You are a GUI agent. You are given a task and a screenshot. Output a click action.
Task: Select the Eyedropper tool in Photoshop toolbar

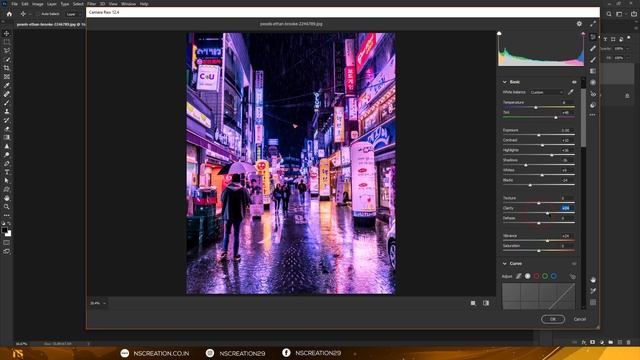(x=7, y=85)
